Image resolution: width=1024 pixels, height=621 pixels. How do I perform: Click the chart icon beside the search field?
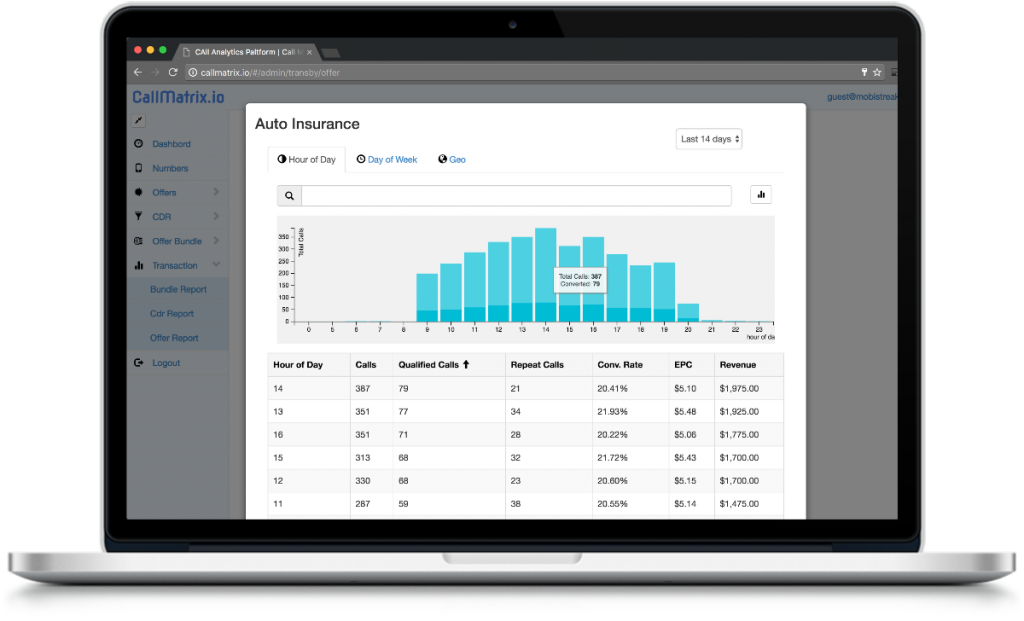pos(761,194)
